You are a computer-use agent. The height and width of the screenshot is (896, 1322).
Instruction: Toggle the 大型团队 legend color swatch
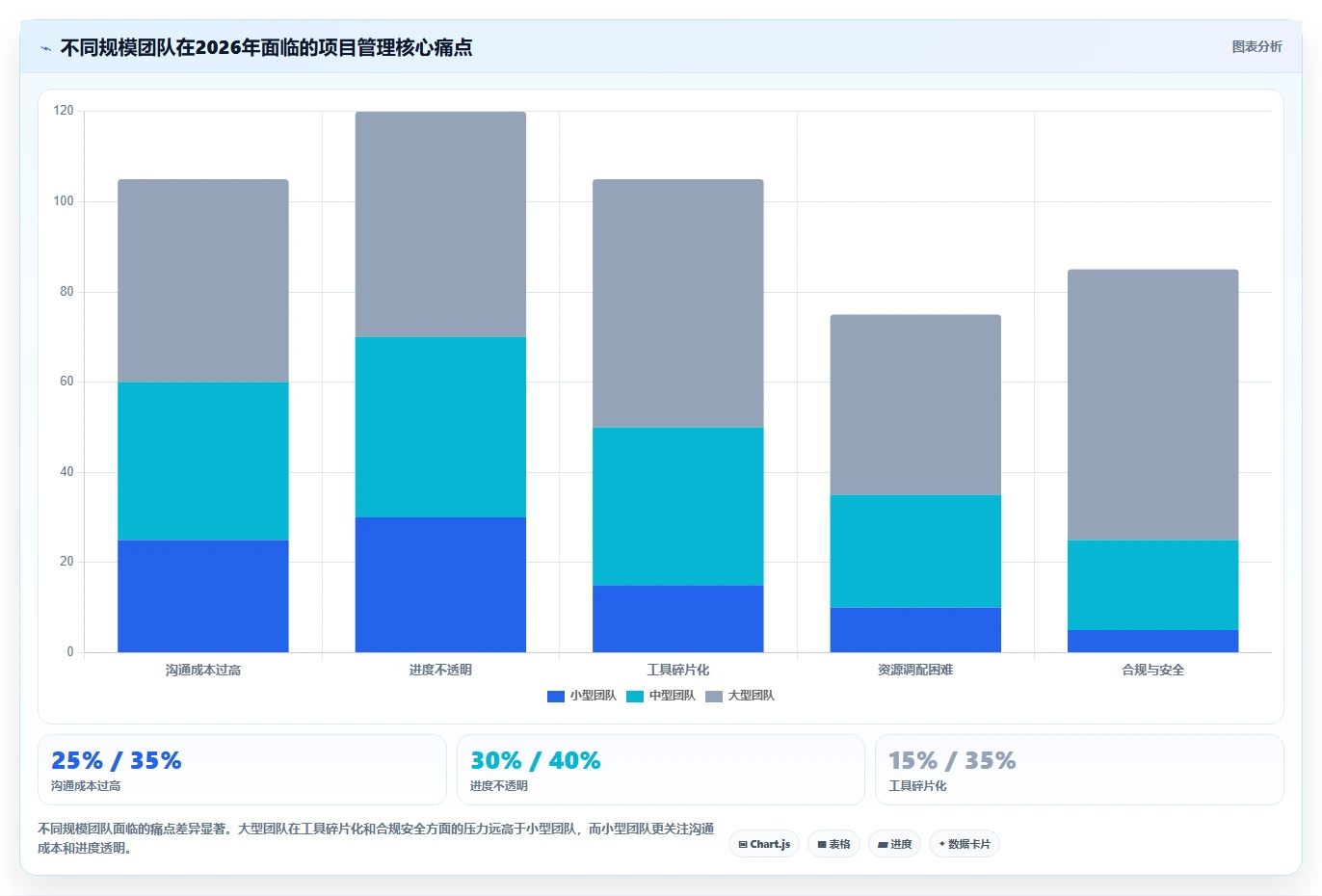click(713, 697)
